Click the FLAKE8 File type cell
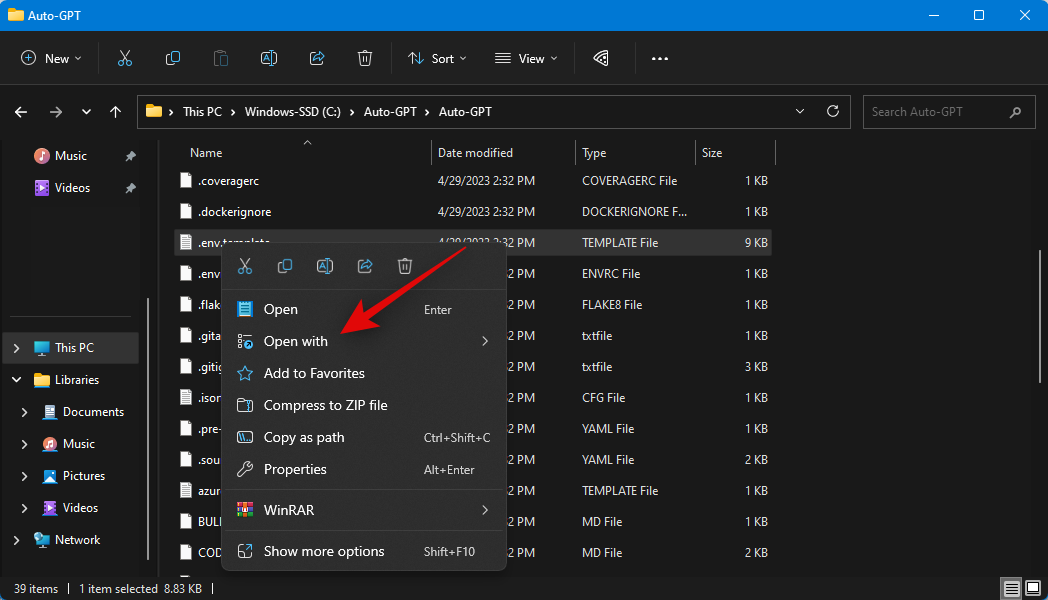1048x600 pixels. tap(612, 305)
